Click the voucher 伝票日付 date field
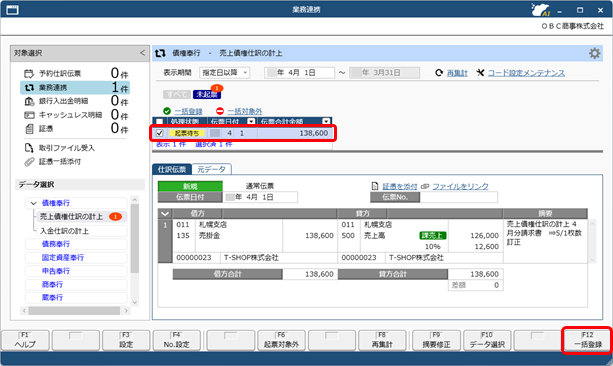The width and height of the screenshot is (613, 366). pos(260,197)
